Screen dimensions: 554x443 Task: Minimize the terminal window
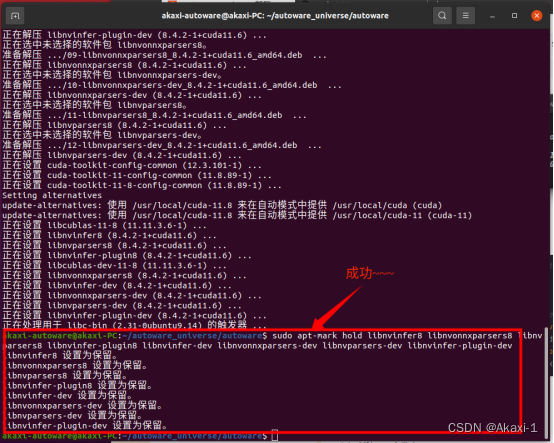pyautogui.click(x=492, y=16)
